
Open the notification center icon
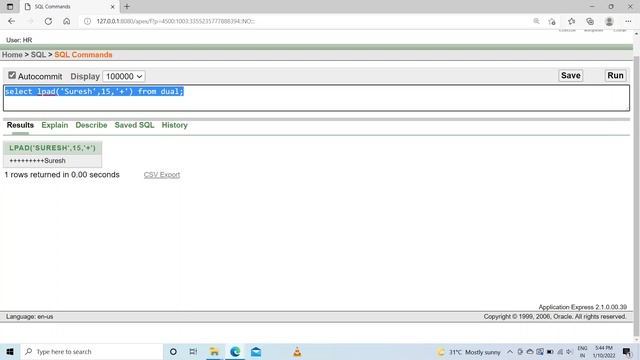[x=627, y=352]
